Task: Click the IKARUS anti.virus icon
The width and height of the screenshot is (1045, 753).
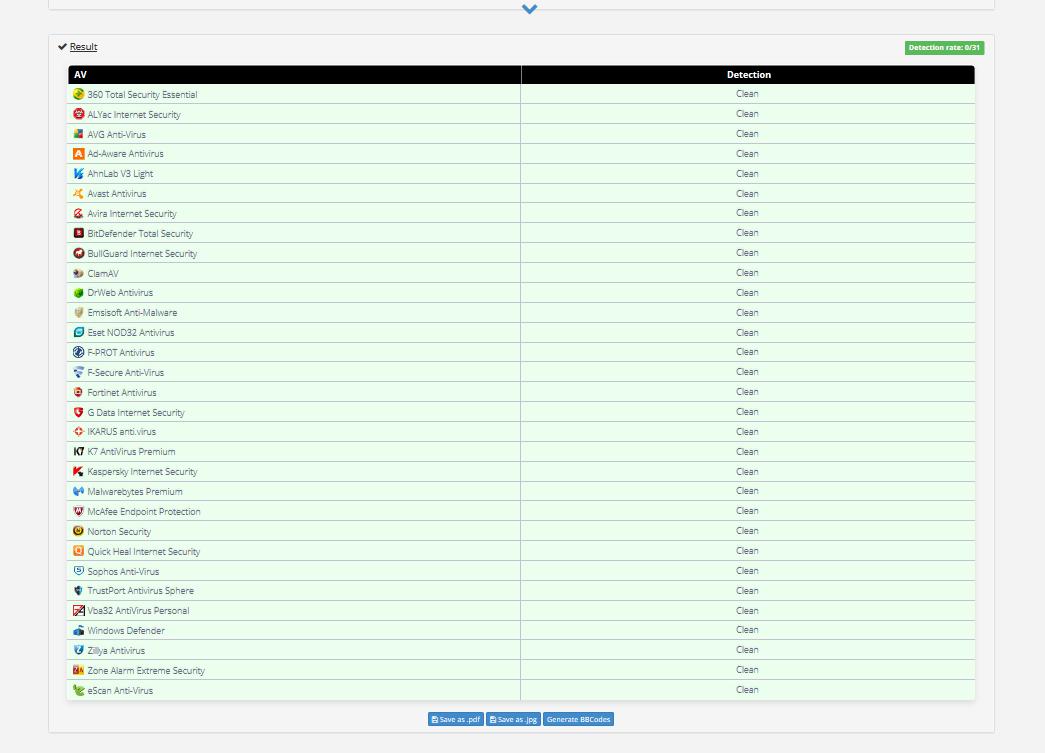Action: (x=79, y=432)
